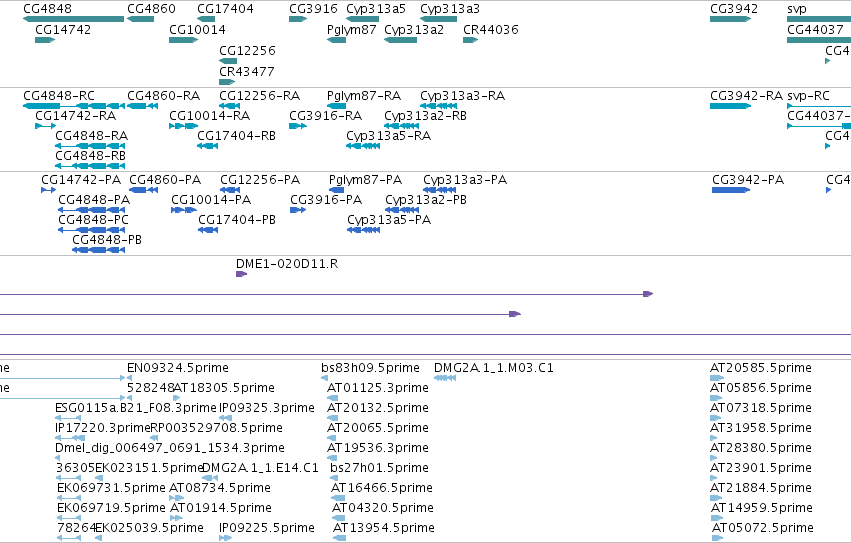Select EST AT16466.5prime
The height and width of the screenshot is (543, 851).
point(382,488)
